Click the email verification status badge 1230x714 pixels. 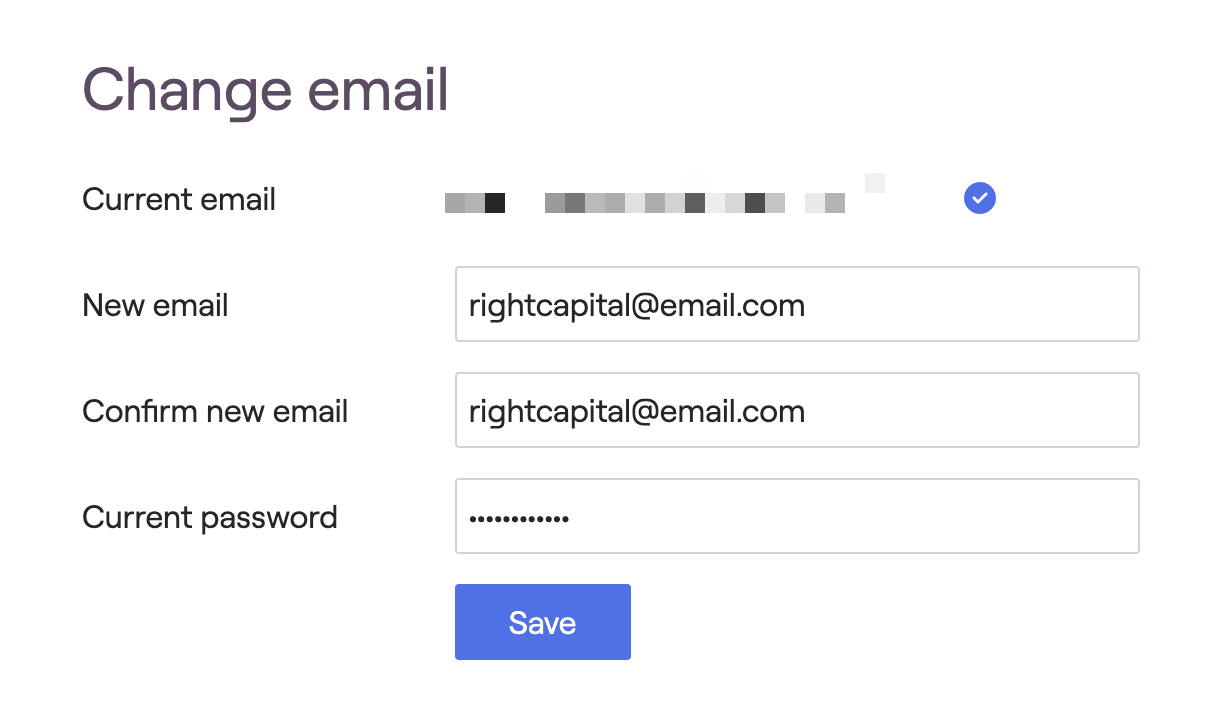coord(980,198)
